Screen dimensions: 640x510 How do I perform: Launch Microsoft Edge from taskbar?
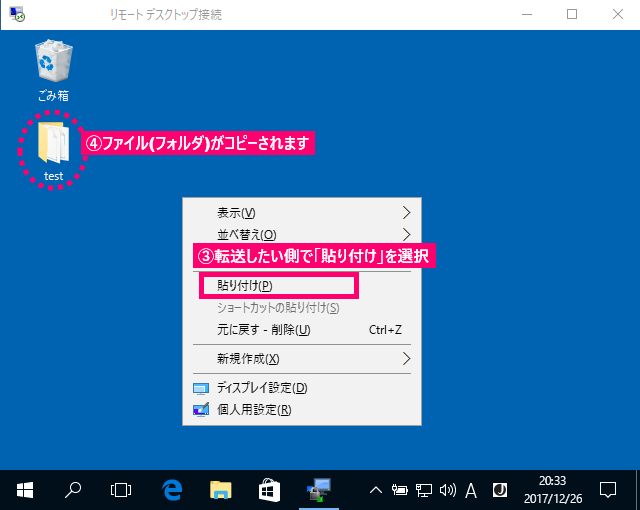click(x=172, y=490)
